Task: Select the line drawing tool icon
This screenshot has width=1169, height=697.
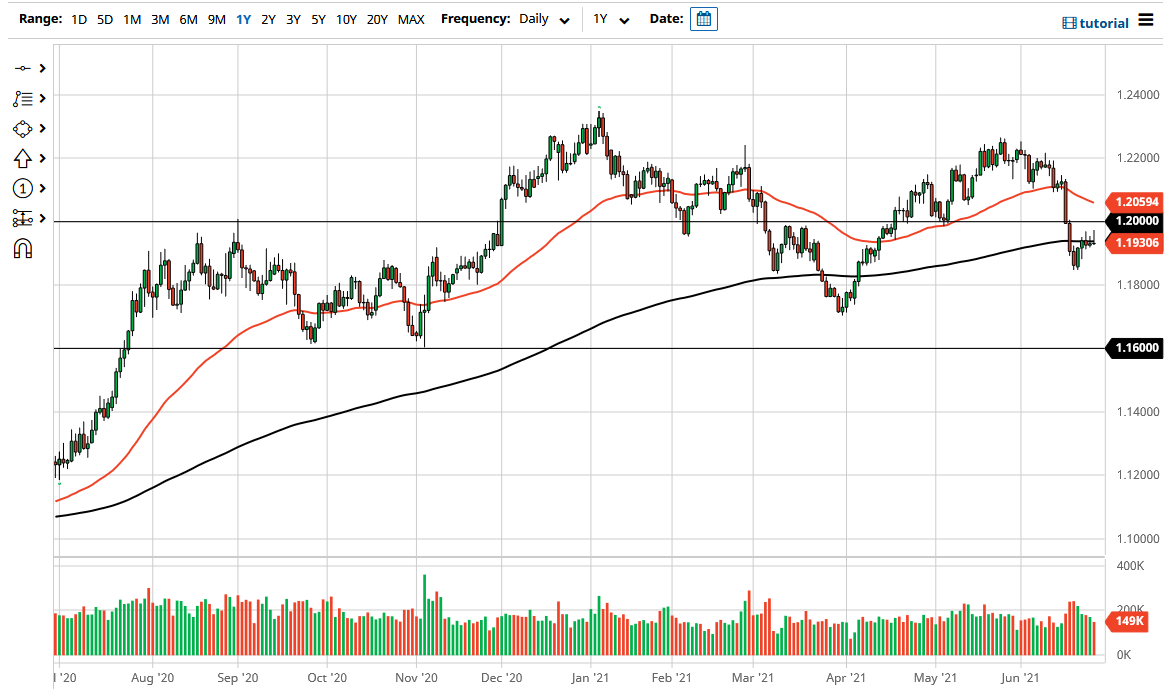Action: 22,69
